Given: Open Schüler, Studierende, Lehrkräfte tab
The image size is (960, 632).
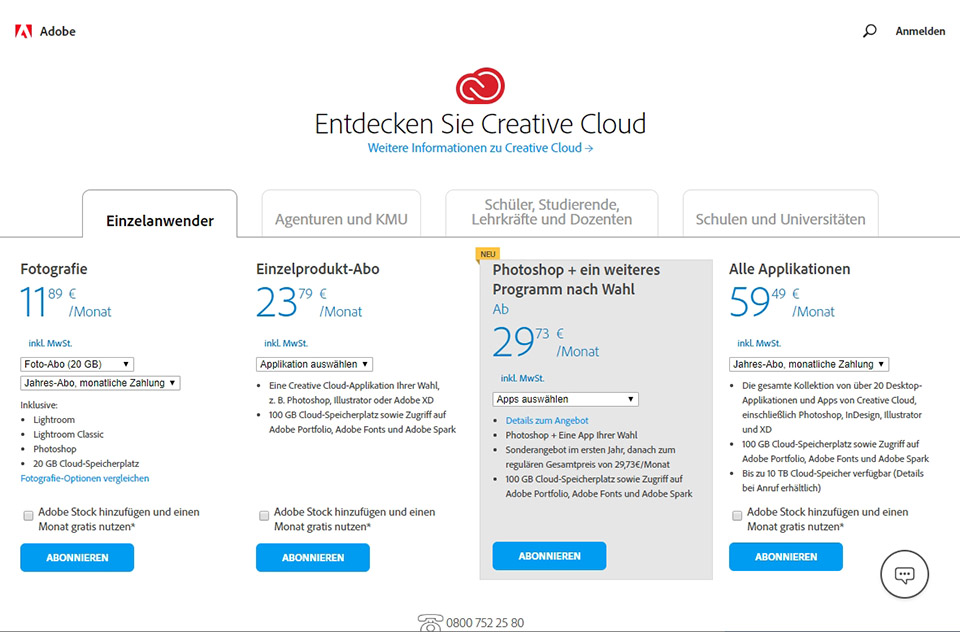Looking at the screenshot, I should coord(551,212).
